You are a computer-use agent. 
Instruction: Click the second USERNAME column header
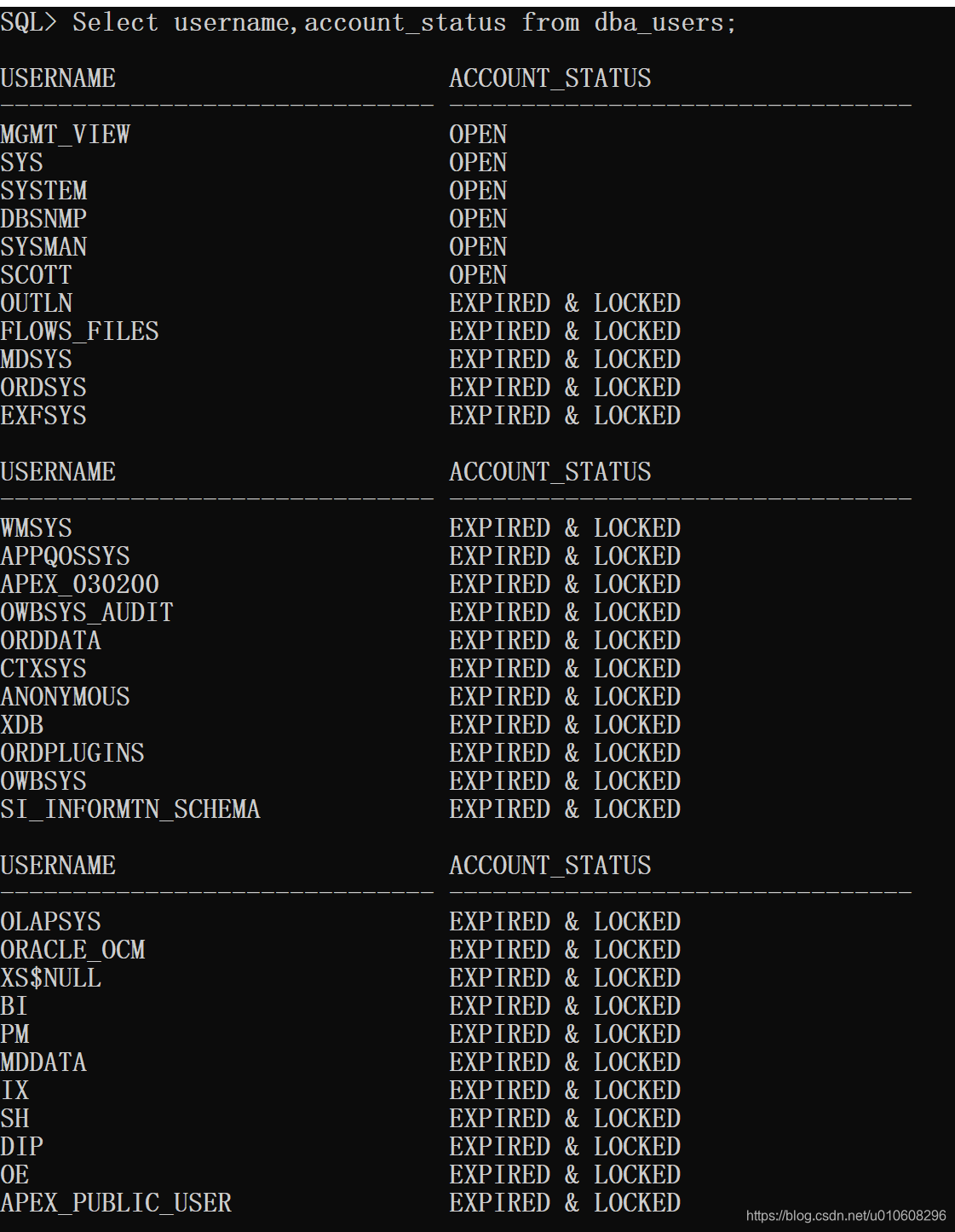58,472
